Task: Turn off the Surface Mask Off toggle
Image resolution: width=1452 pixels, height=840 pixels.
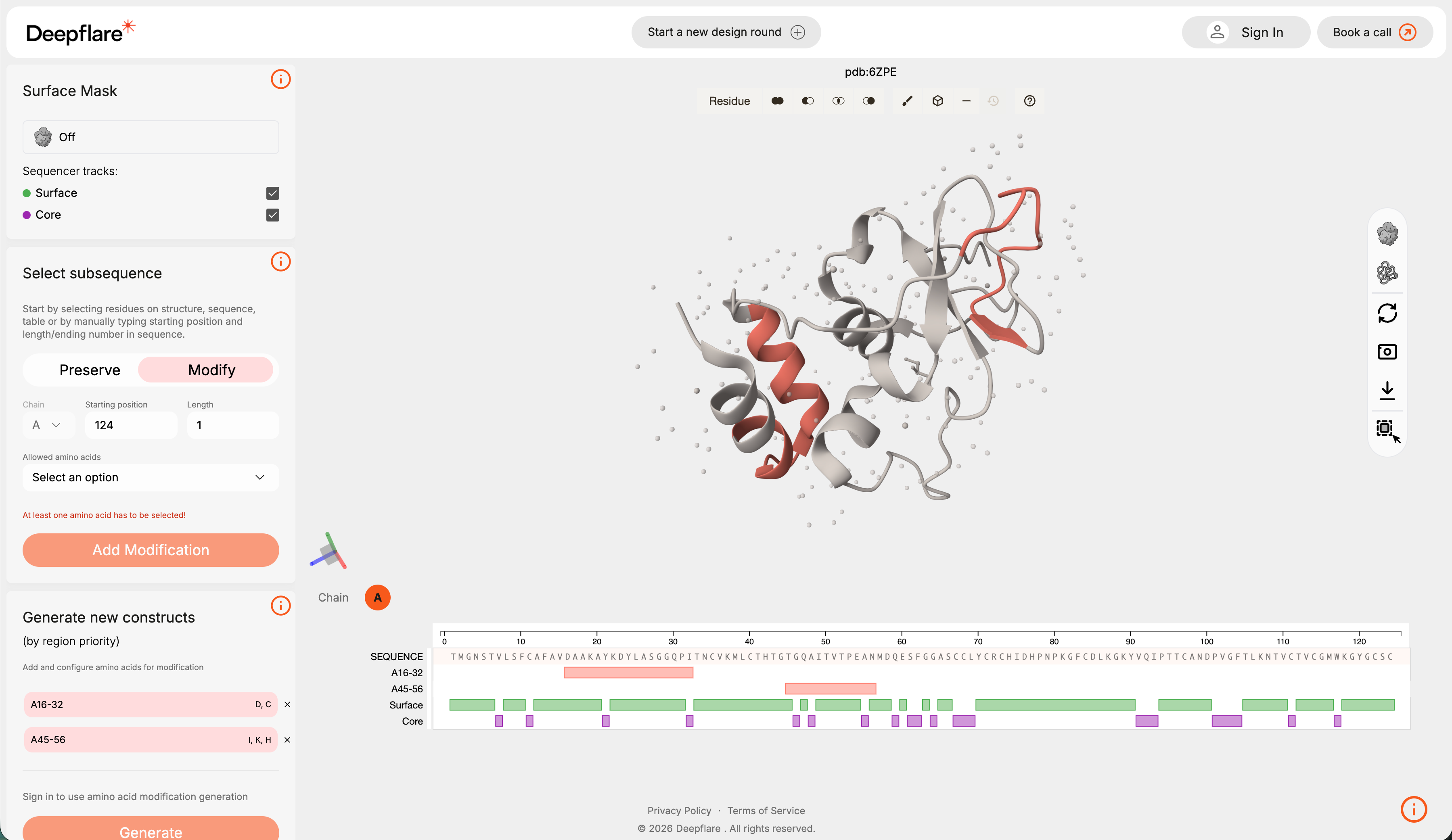Action: click(151, 136)
